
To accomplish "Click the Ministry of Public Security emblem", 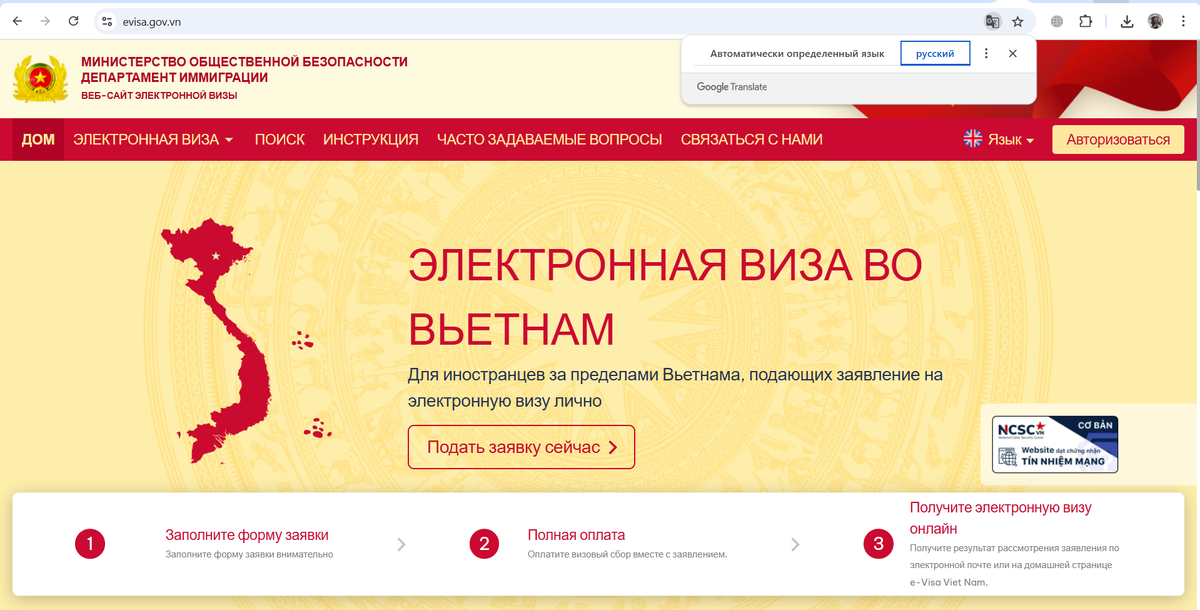I will click(x=40, y=79).
